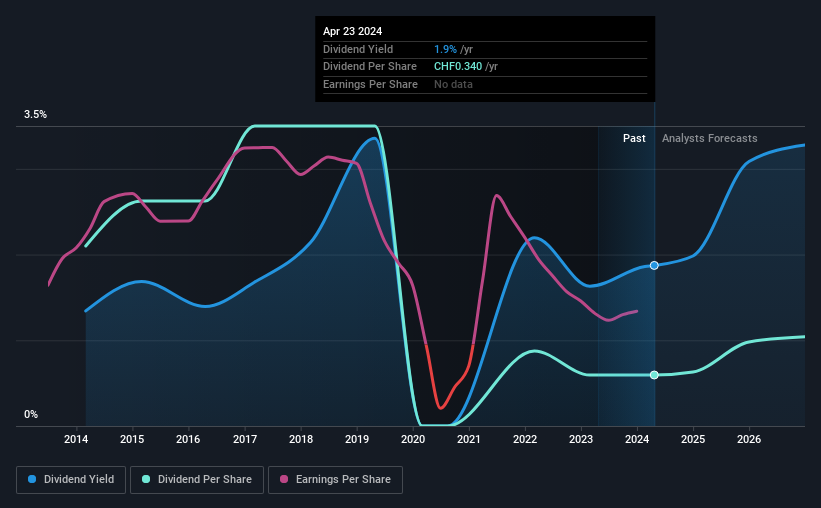The width and height of the screenshot is (821, 508).
Task: Click the Analysts Forecasts label
Action: pyautogui.click(x=709, y=138)
